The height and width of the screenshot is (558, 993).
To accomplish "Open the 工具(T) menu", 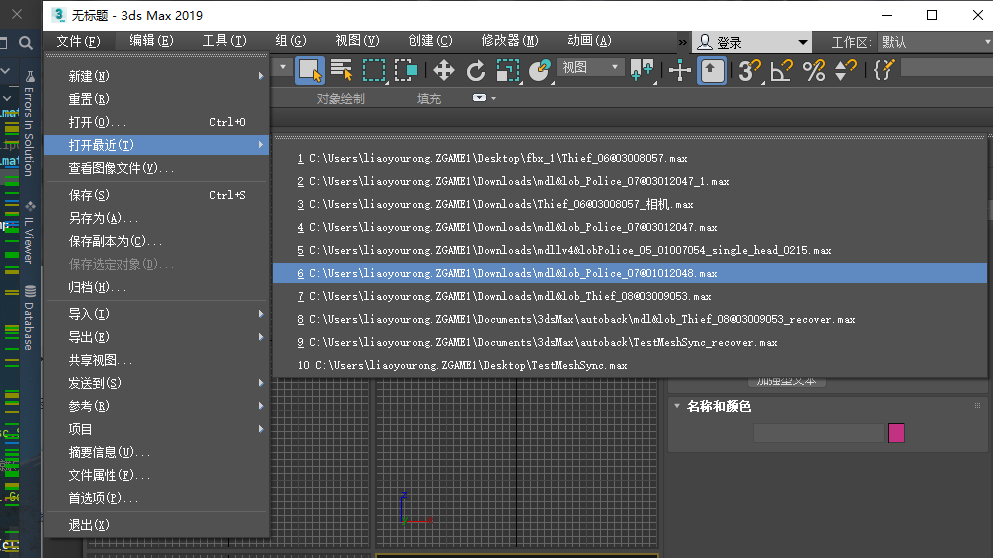I will point(224,41).
